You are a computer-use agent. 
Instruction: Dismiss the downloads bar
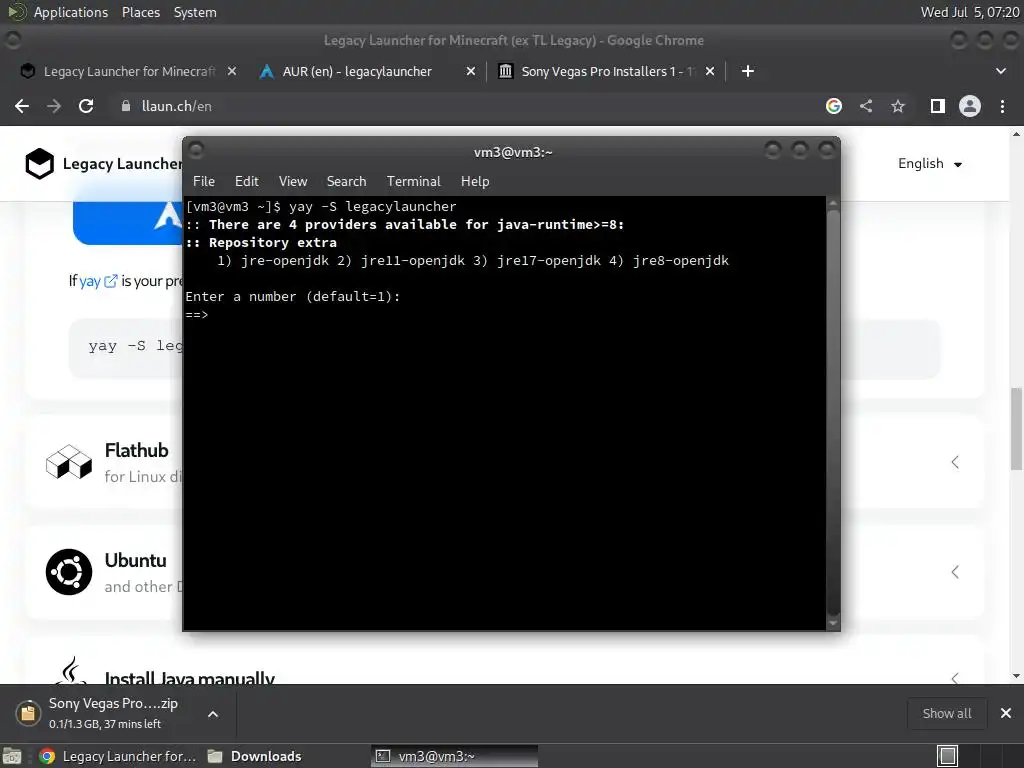pyautogui.click(x=1006, y=713)
